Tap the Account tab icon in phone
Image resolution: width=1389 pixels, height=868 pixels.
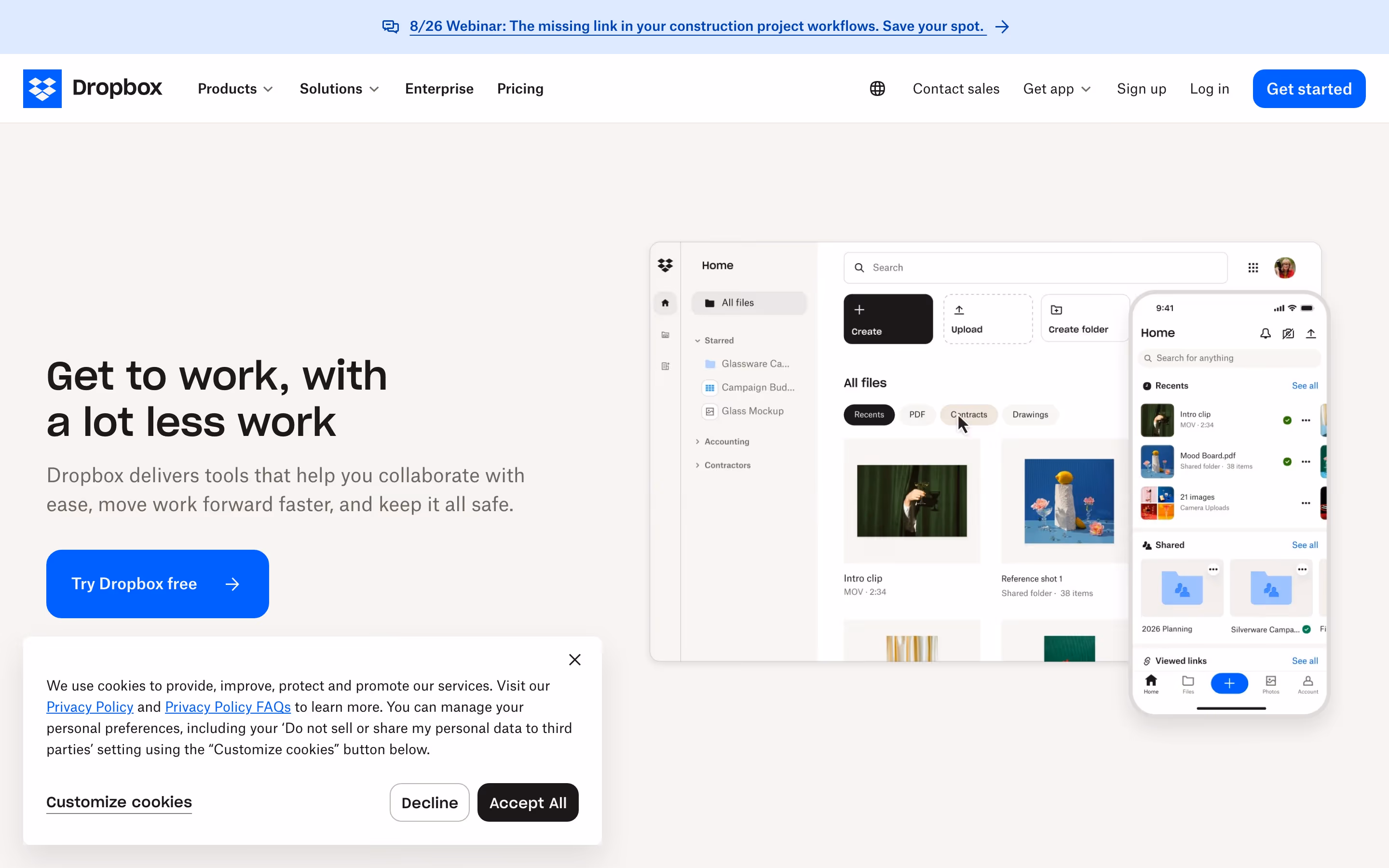pos(1307,684)
